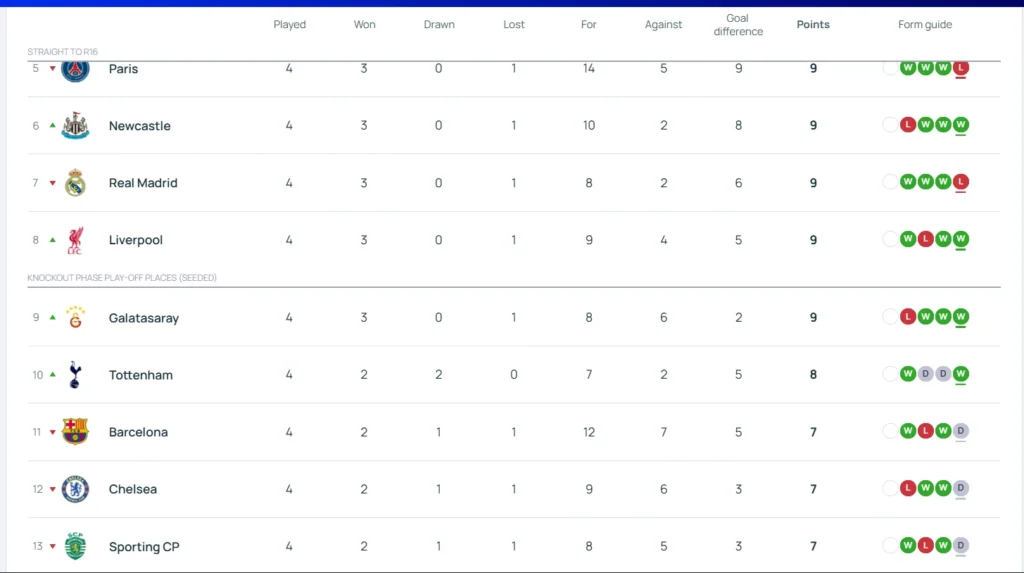Click Paris latest result L badge
This screenshot has height=573, width=1024.
(961, 67)
